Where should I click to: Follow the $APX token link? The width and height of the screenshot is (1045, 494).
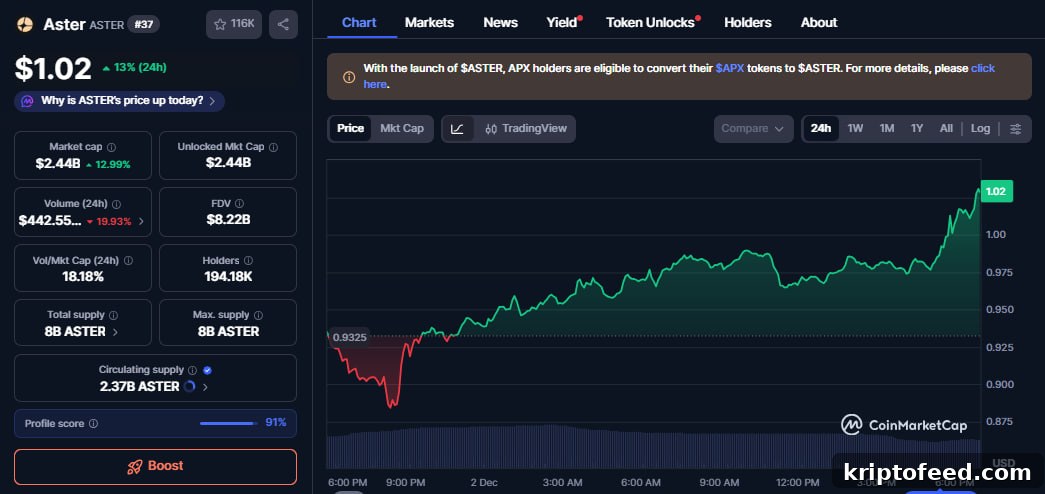(x=729, y=69)
